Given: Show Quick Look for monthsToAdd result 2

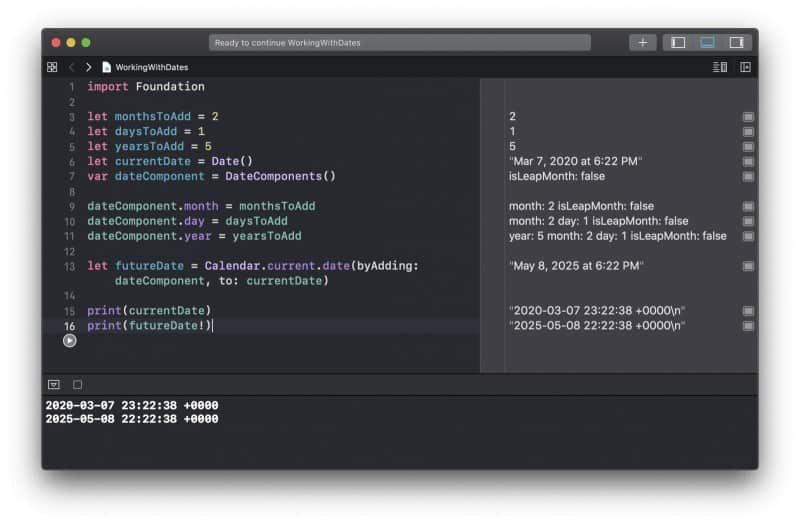Looking at the screenshot, I should [748, 117].
